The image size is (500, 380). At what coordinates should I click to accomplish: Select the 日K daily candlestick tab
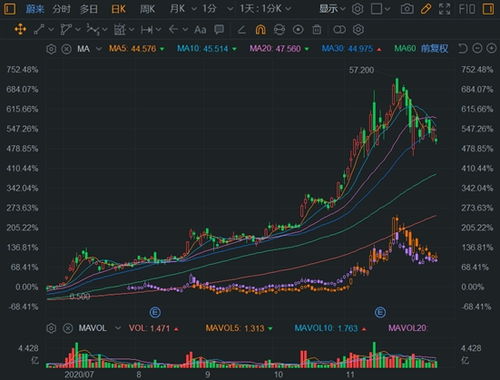(x=118, y=9)
